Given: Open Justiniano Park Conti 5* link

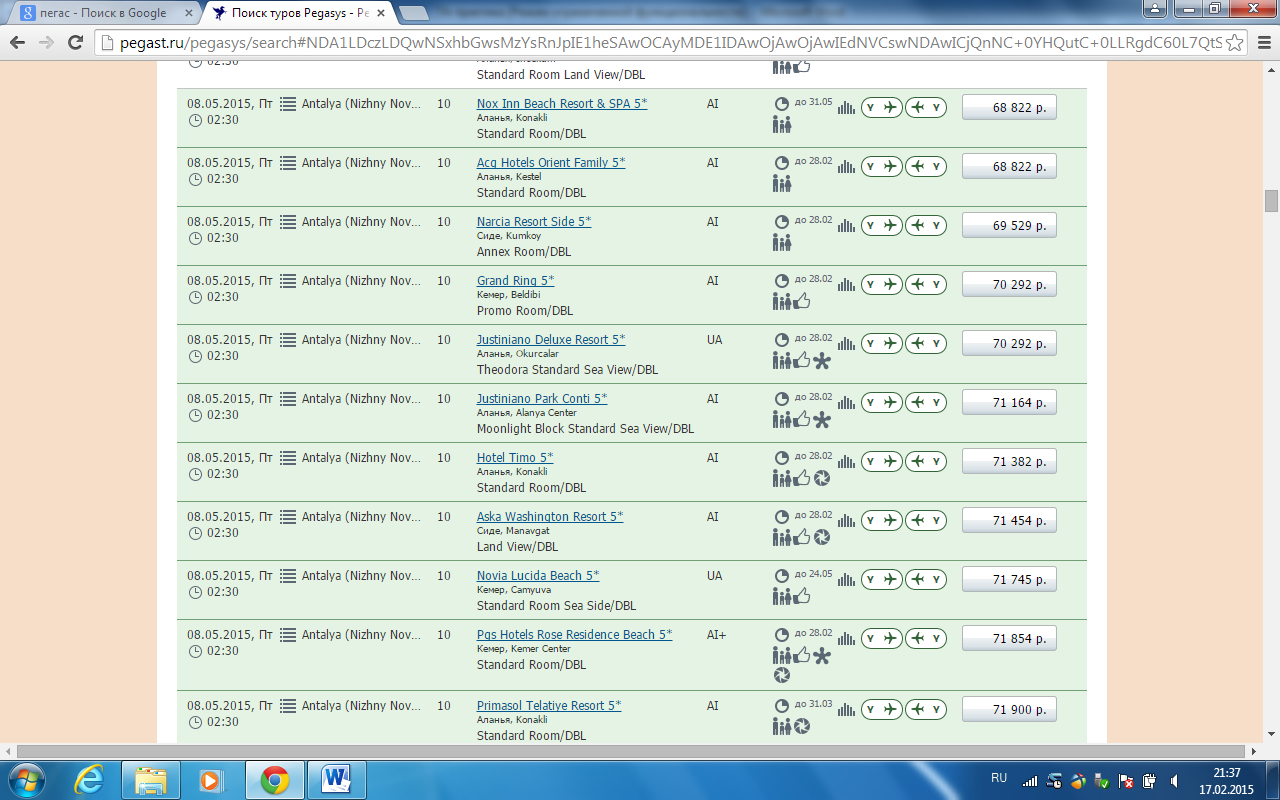Looking at the screenshot, I should point(542,399).
